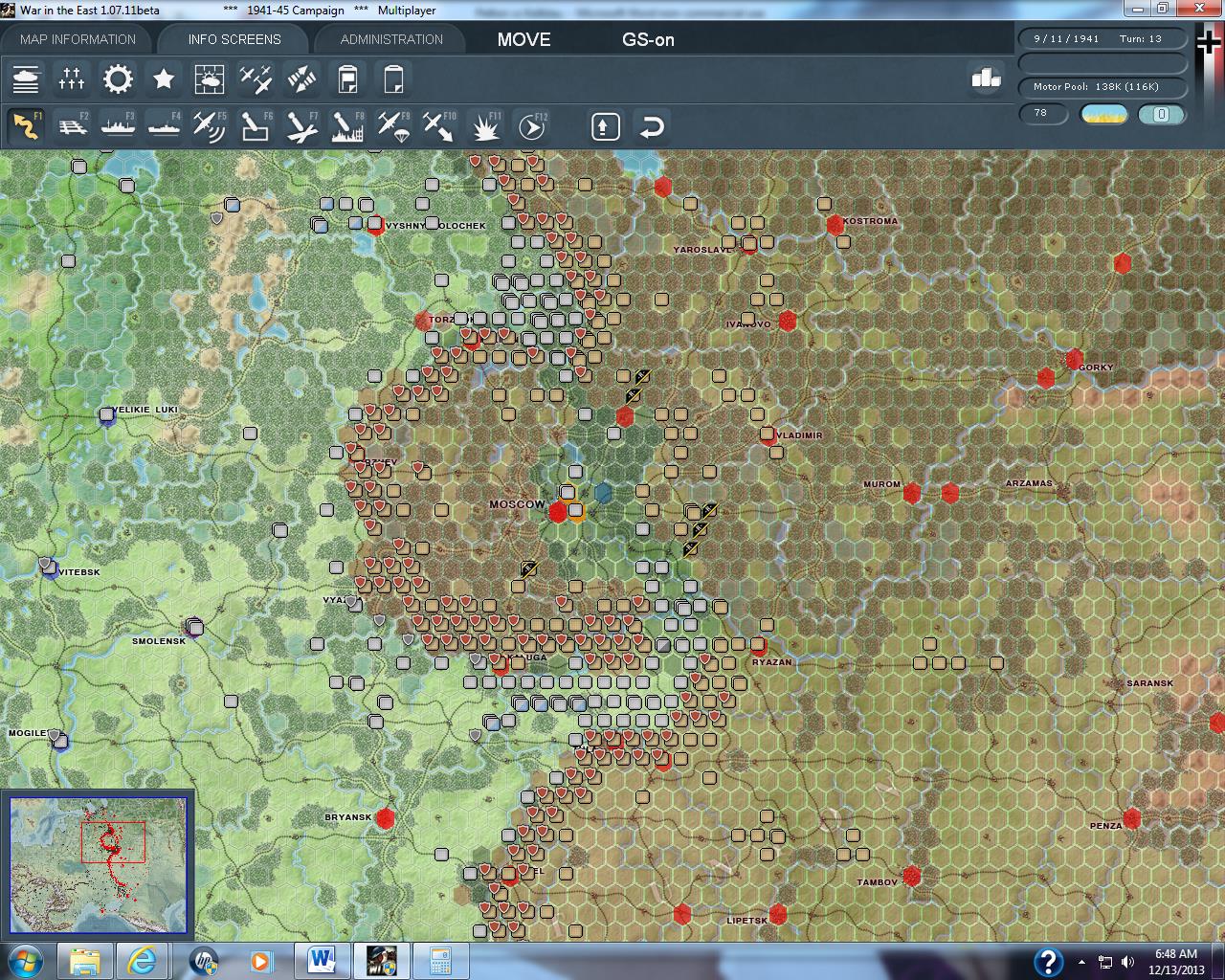Click the Tambov red city hex
The width and height of the screenshot is (1225, 980).
(912, 876)
